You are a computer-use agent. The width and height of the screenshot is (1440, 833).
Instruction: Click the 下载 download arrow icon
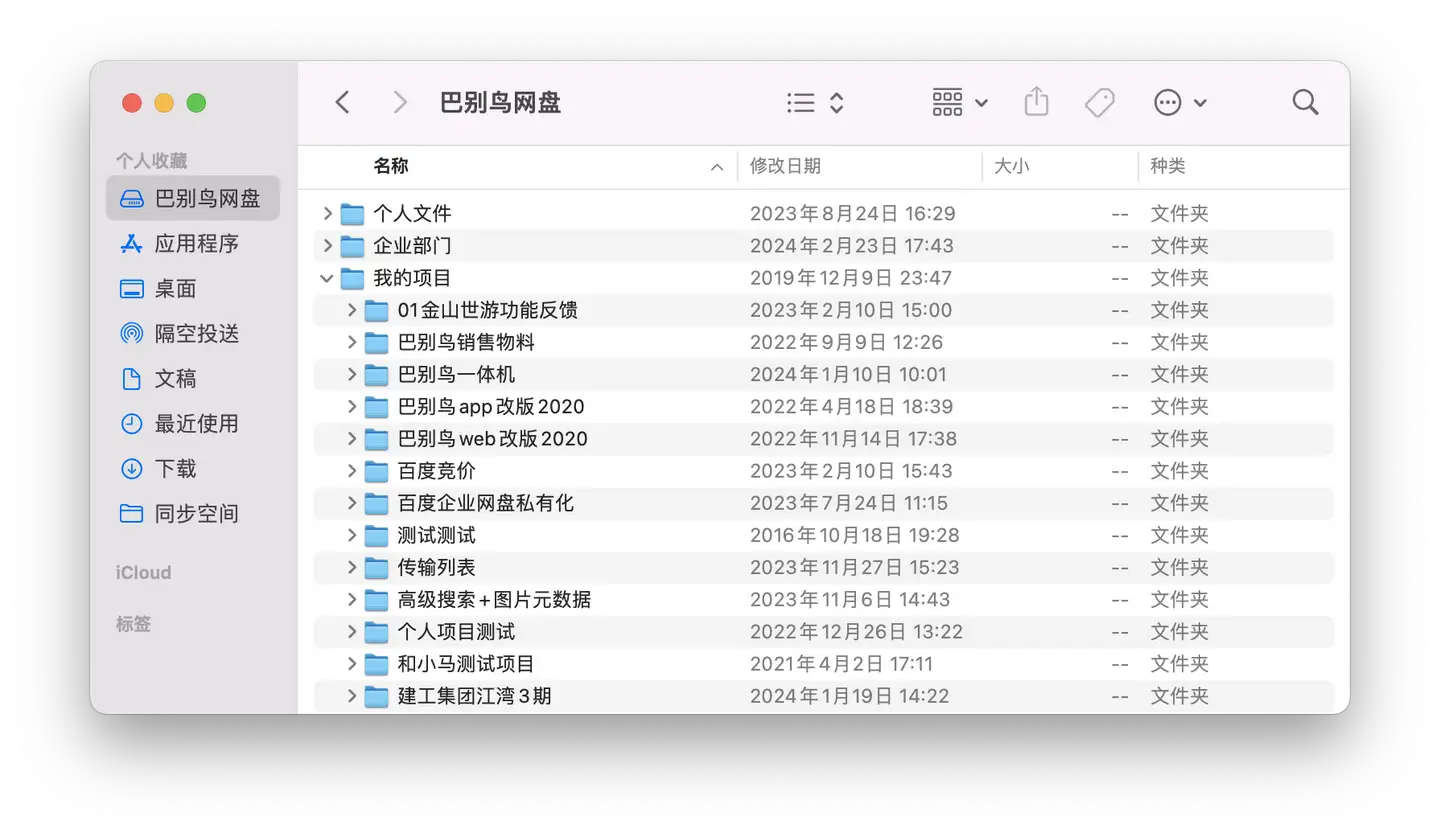[131, 468]
